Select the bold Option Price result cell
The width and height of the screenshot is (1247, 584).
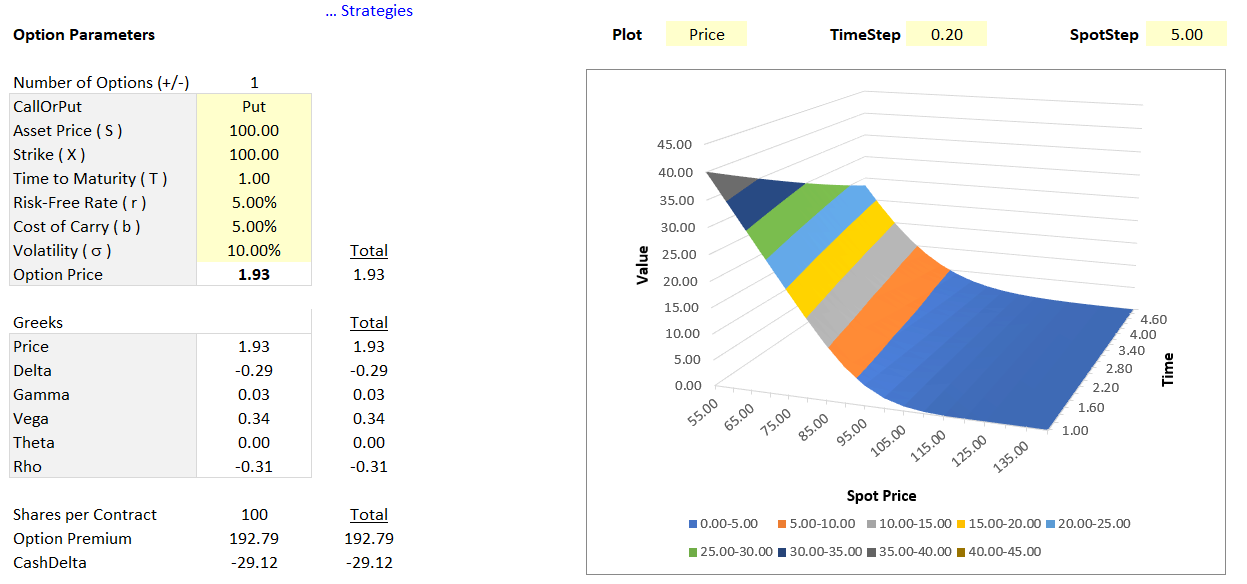tap(254, 274)
